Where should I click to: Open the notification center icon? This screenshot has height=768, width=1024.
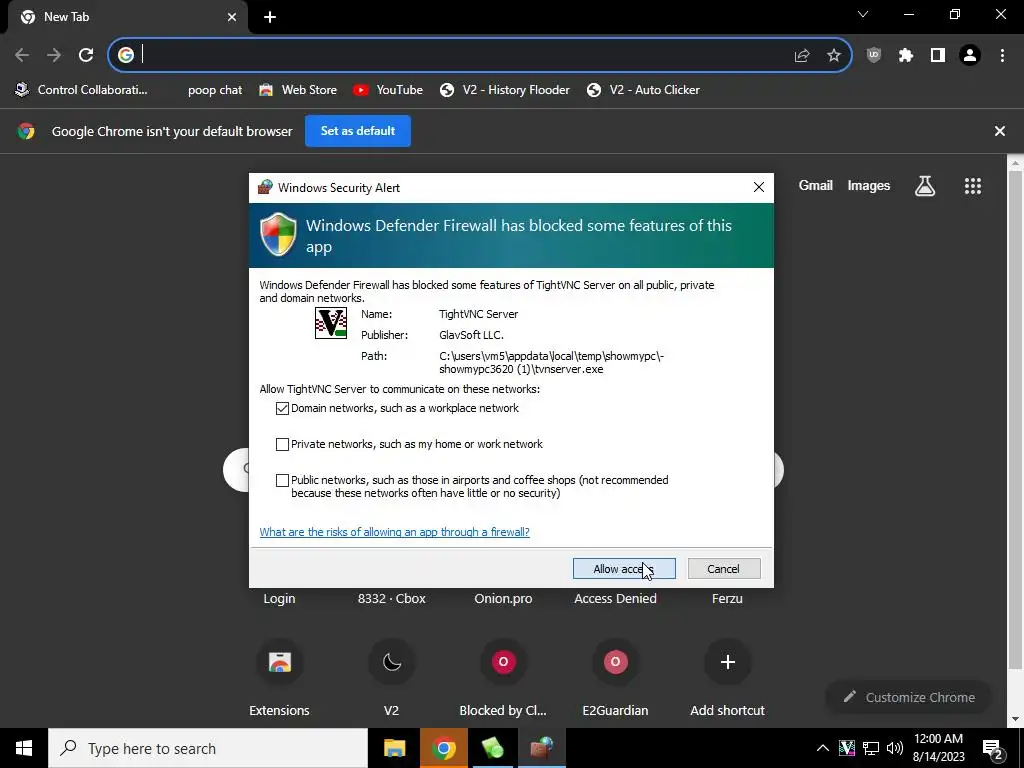[993, 749]
